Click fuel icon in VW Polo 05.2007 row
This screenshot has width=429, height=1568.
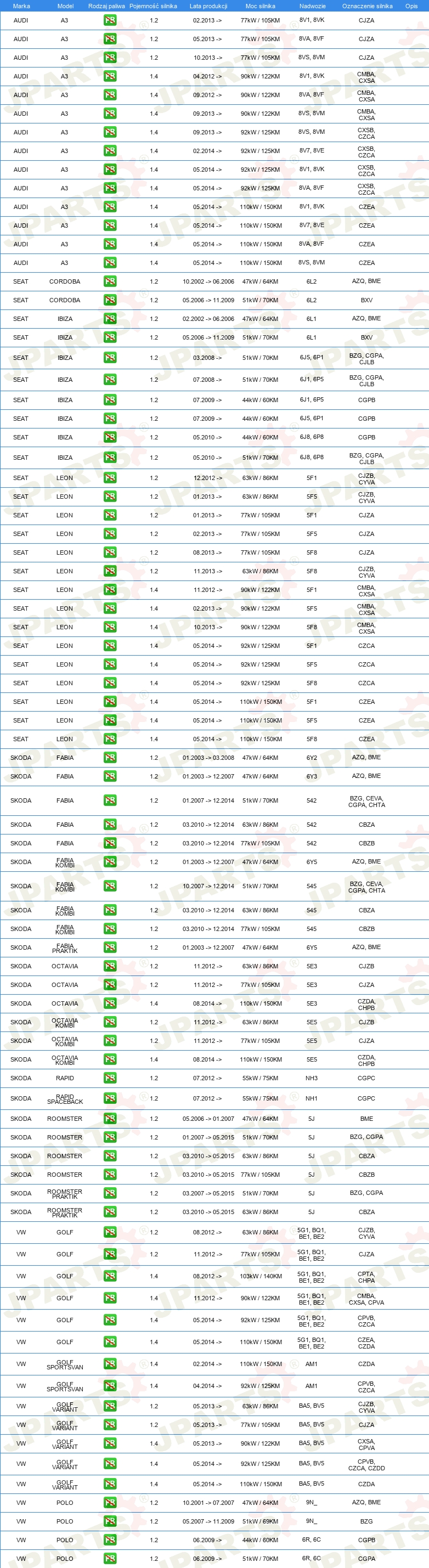(110, 1521)
